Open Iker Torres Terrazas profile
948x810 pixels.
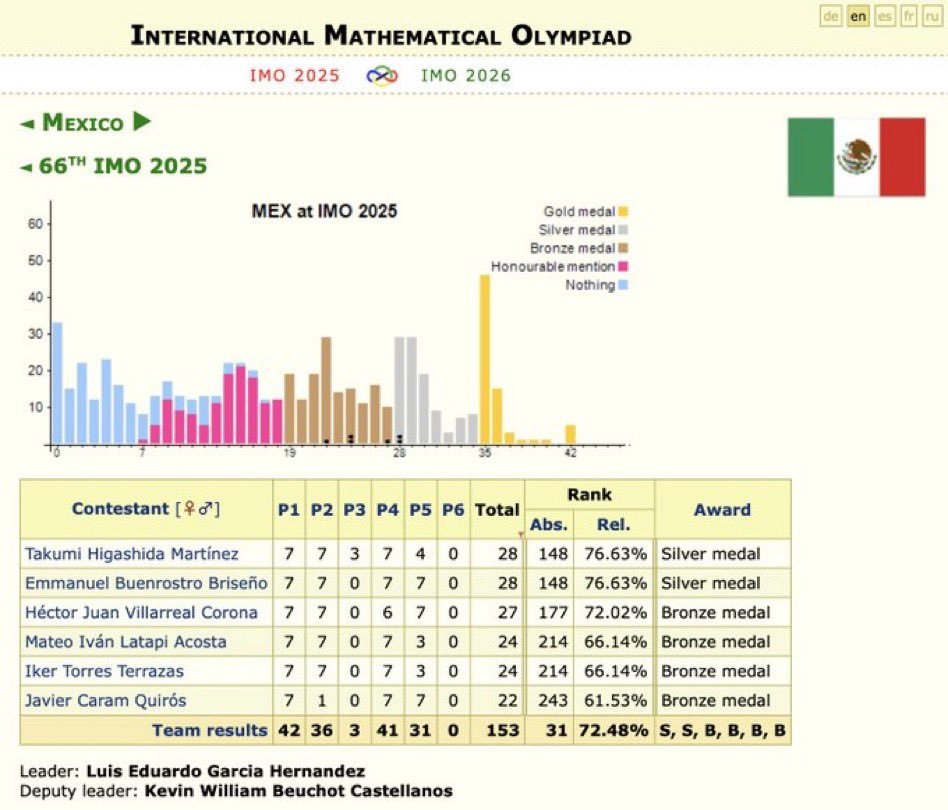[104, 671]
